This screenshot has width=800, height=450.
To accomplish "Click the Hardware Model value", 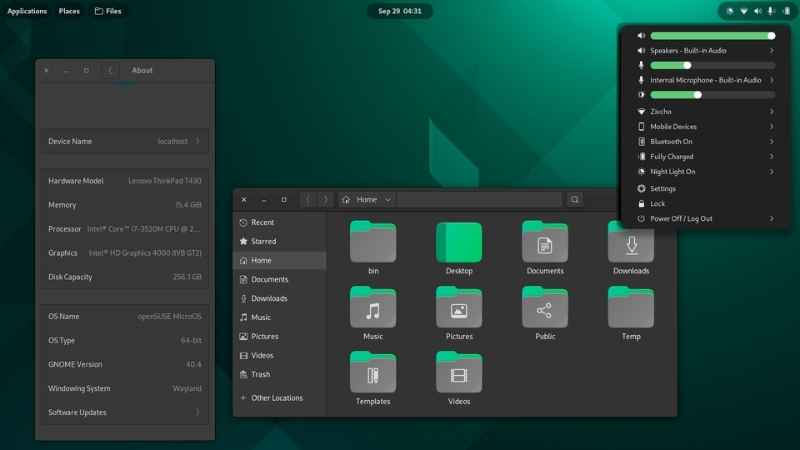I will click(x=165, y=181).
